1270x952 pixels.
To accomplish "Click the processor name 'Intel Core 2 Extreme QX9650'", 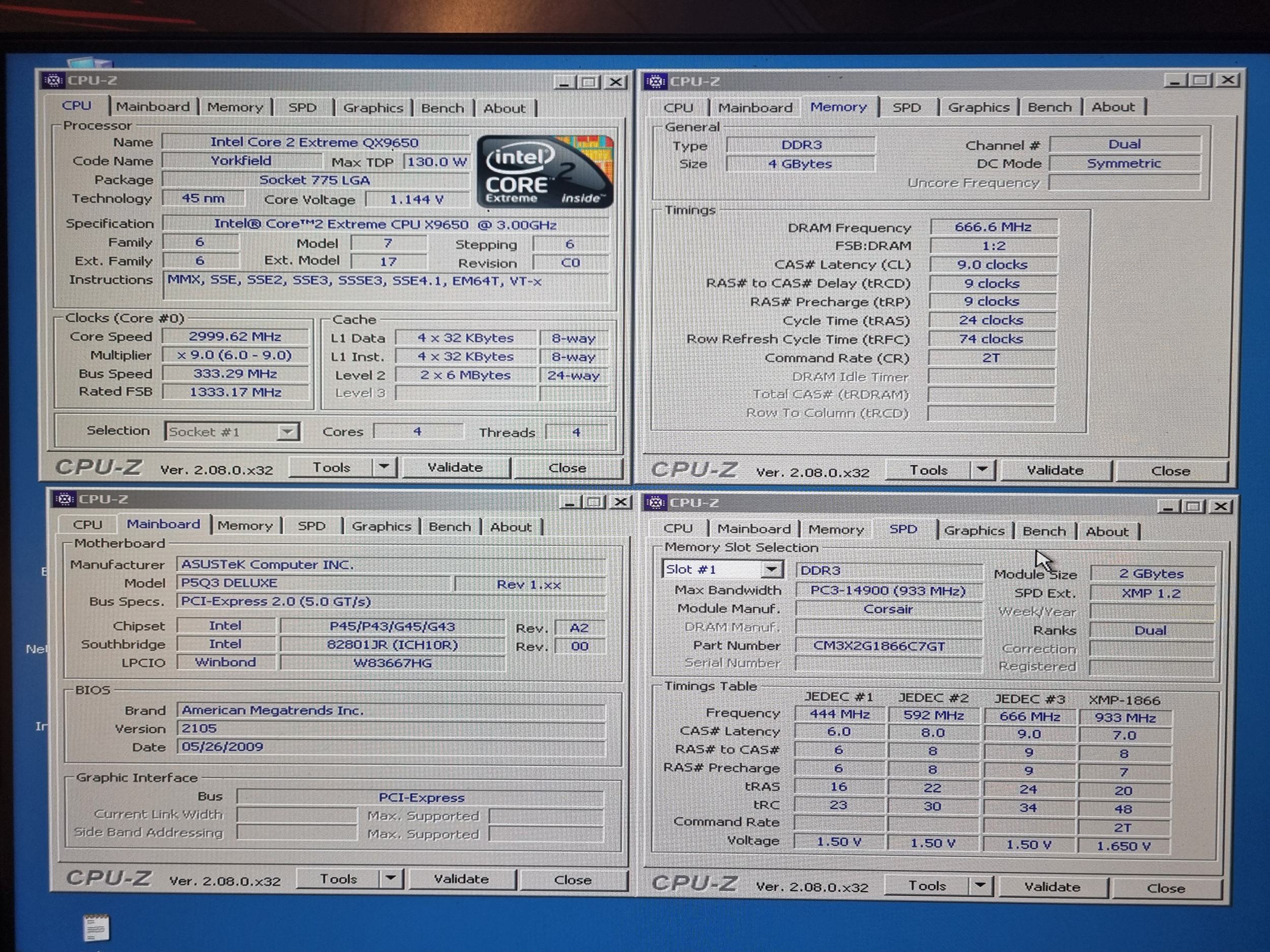I will [314, 142].
